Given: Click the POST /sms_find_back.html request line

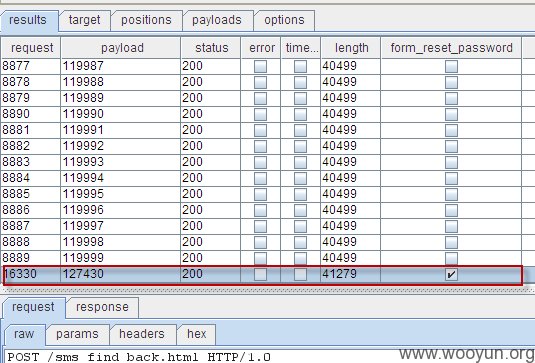Looking at the screenshot, I should 139,357.
